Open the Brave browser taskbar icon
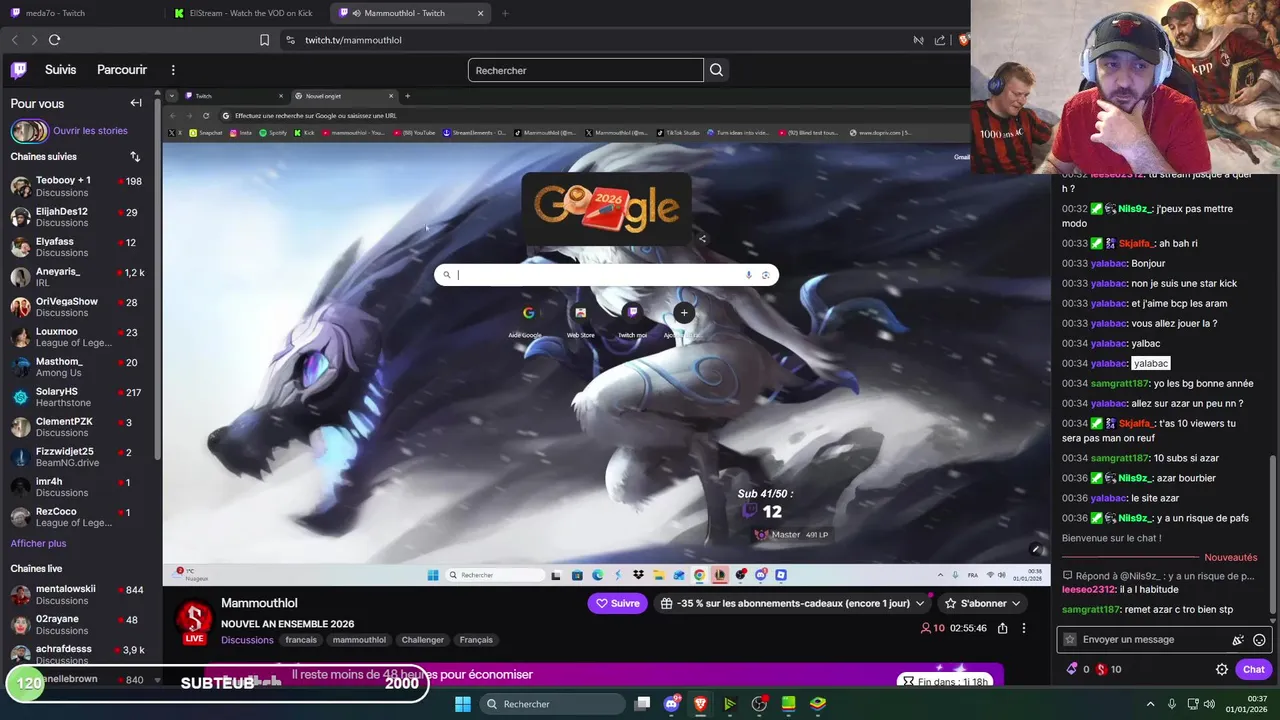 point(700,704)
